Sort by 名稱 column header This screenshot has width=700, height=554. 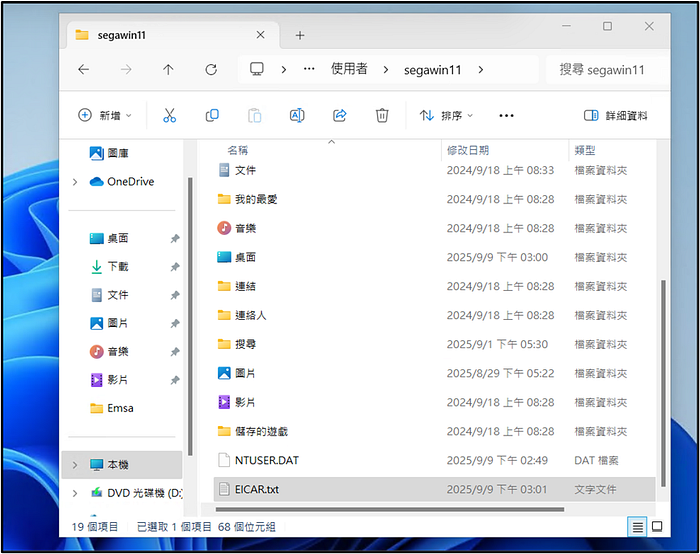238,150
